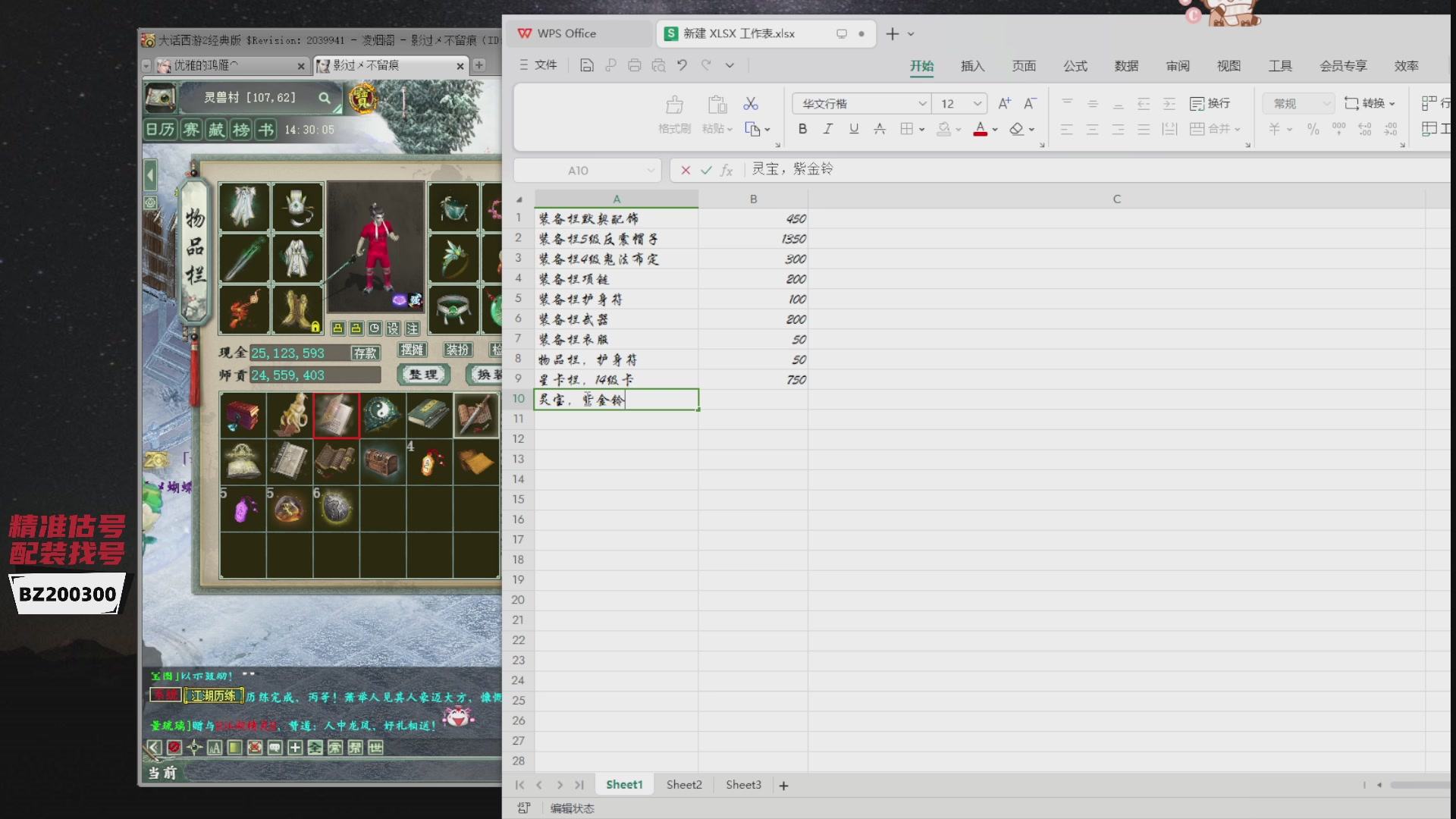Click the horizontal scrollbar in WPS
Screen dimensions: 1456x819
click(1420, 786)
